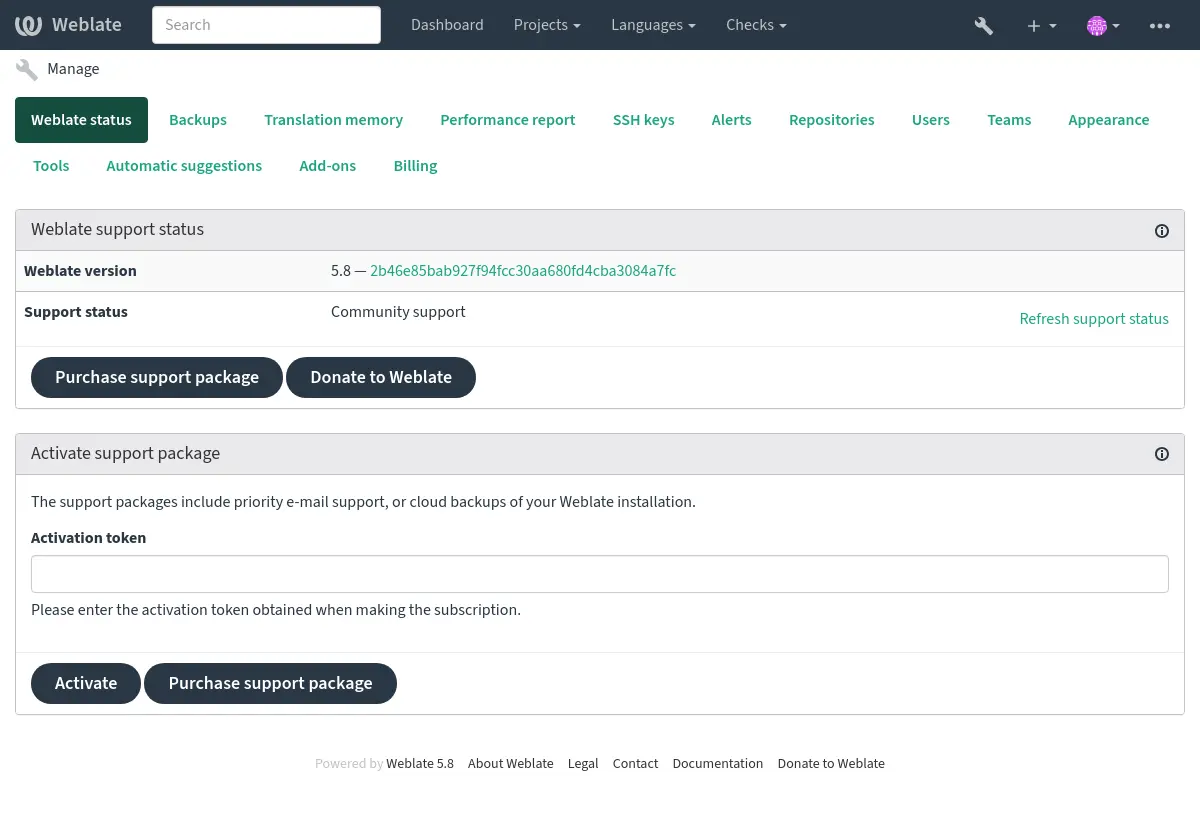Click Donate to Weblate in the footer
Viewport: 1200px width, 823px height.
tap(831, 763)
